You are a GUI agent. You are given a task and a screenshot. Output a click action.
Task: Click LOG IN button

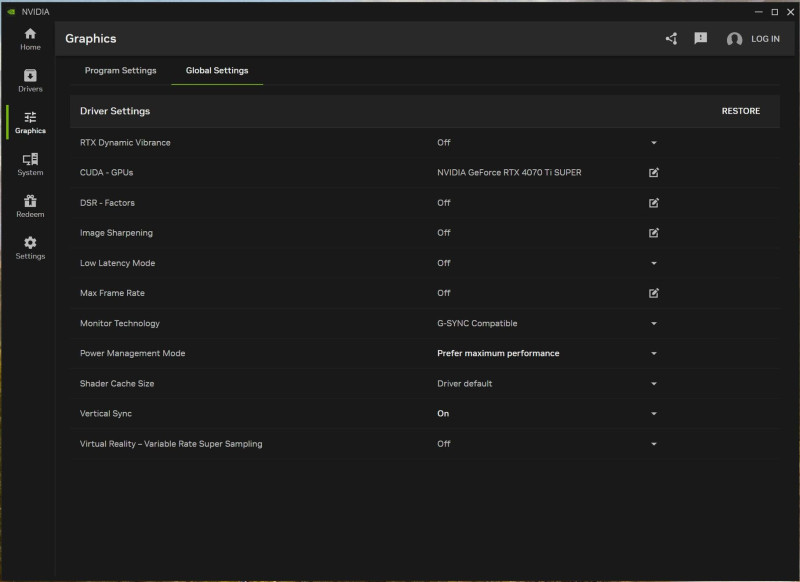click(754, 39)
